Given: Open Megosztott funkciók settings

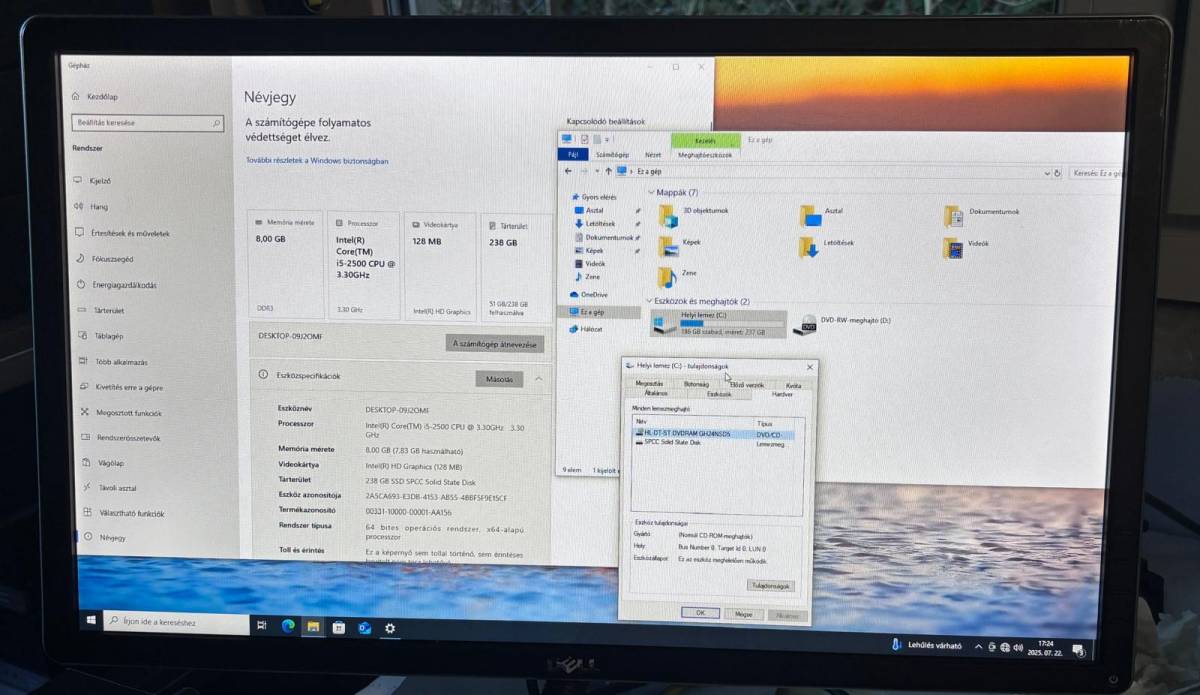Looking at the screenshot, I should [122, 413].
